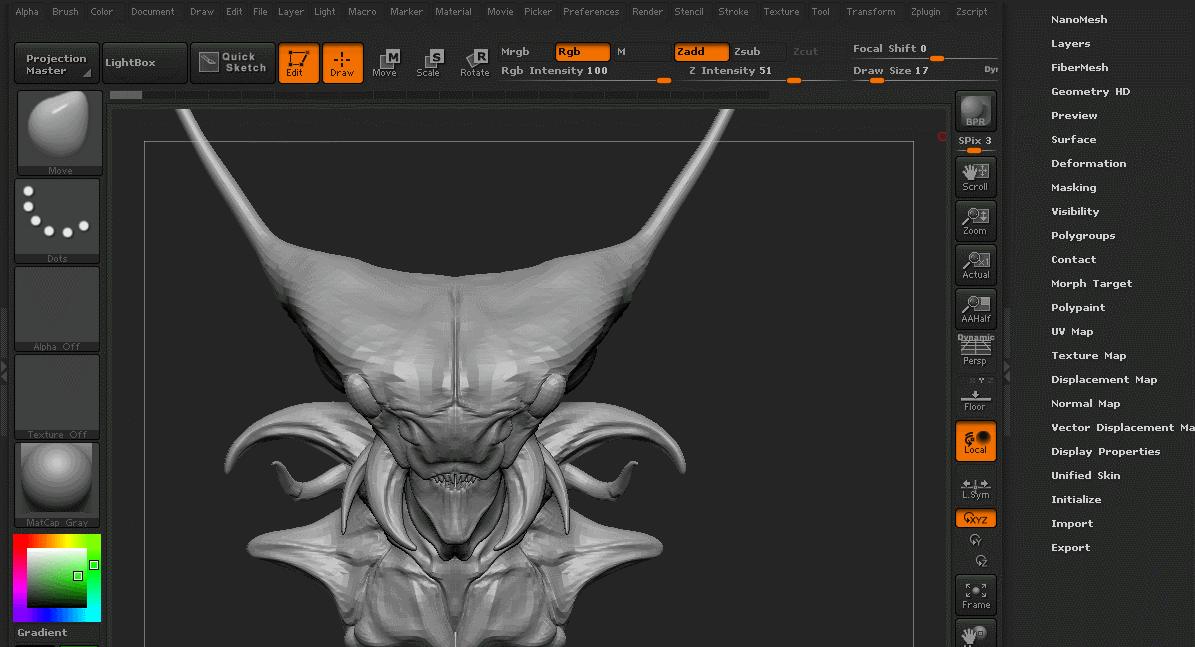Switch to Zsub sculpt mode

(758, 52)
